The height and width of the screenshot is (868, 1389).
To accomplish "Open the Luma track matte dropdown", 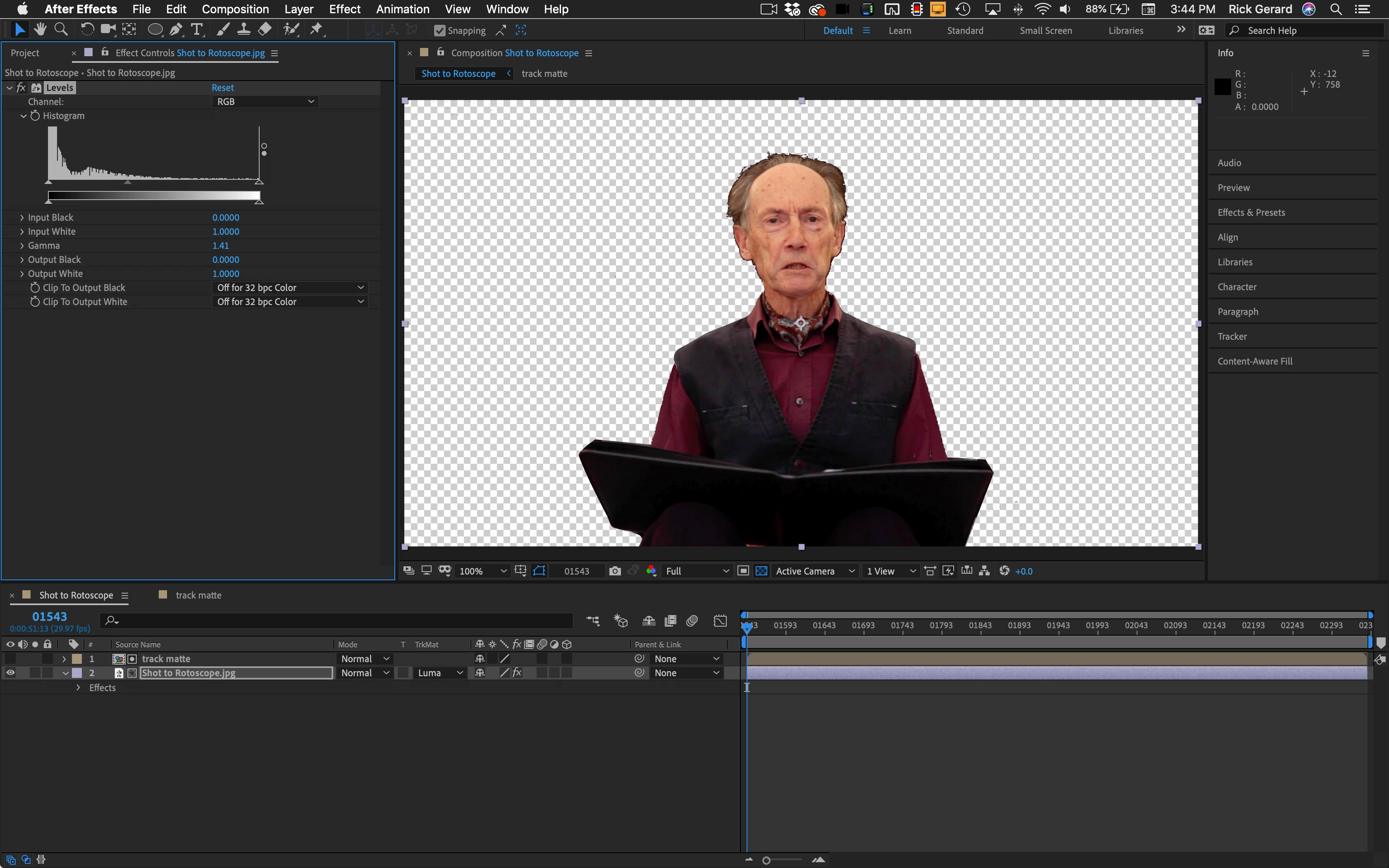I will 440,673.
